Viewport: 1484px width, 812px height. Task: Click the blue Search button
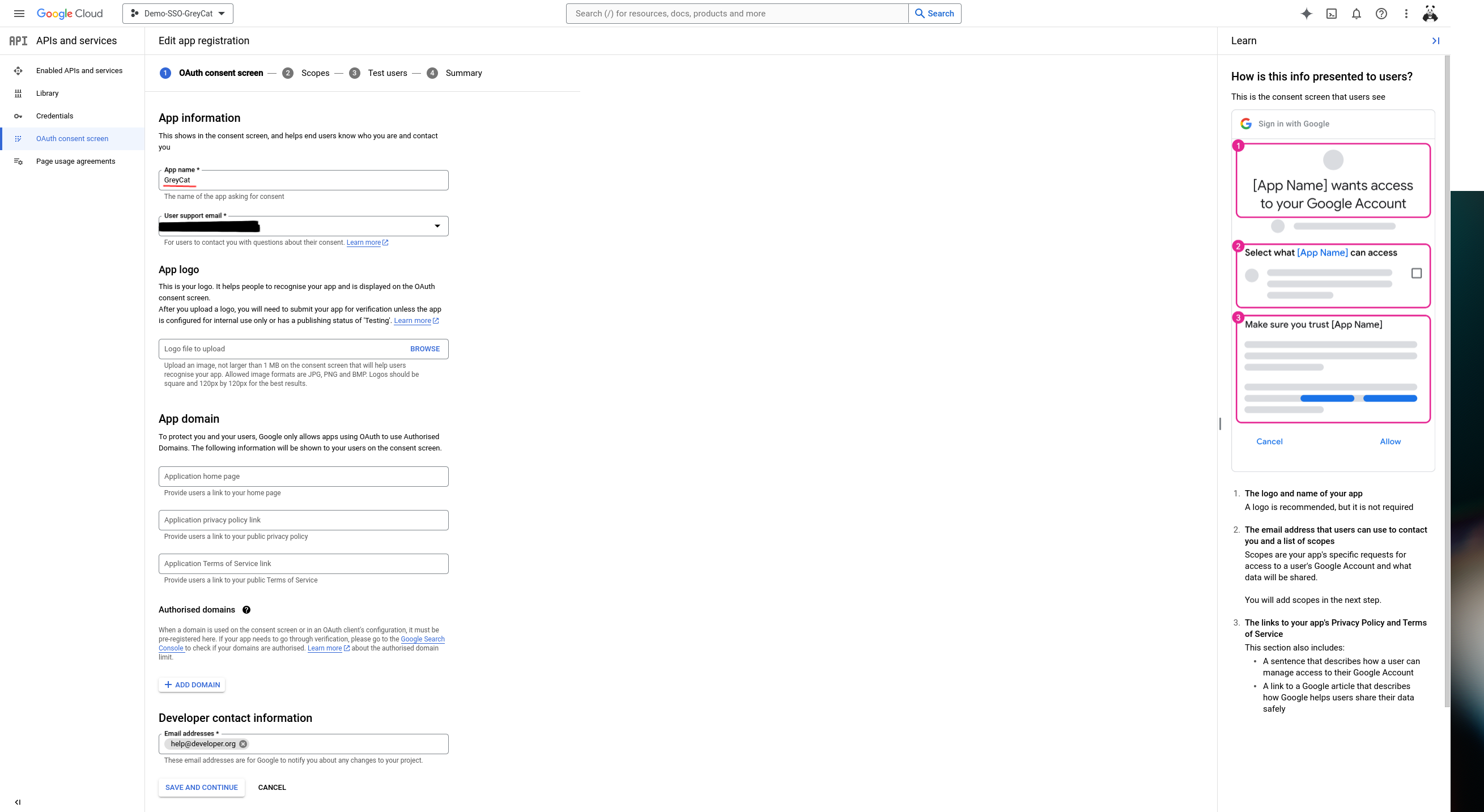click(934, 13)
